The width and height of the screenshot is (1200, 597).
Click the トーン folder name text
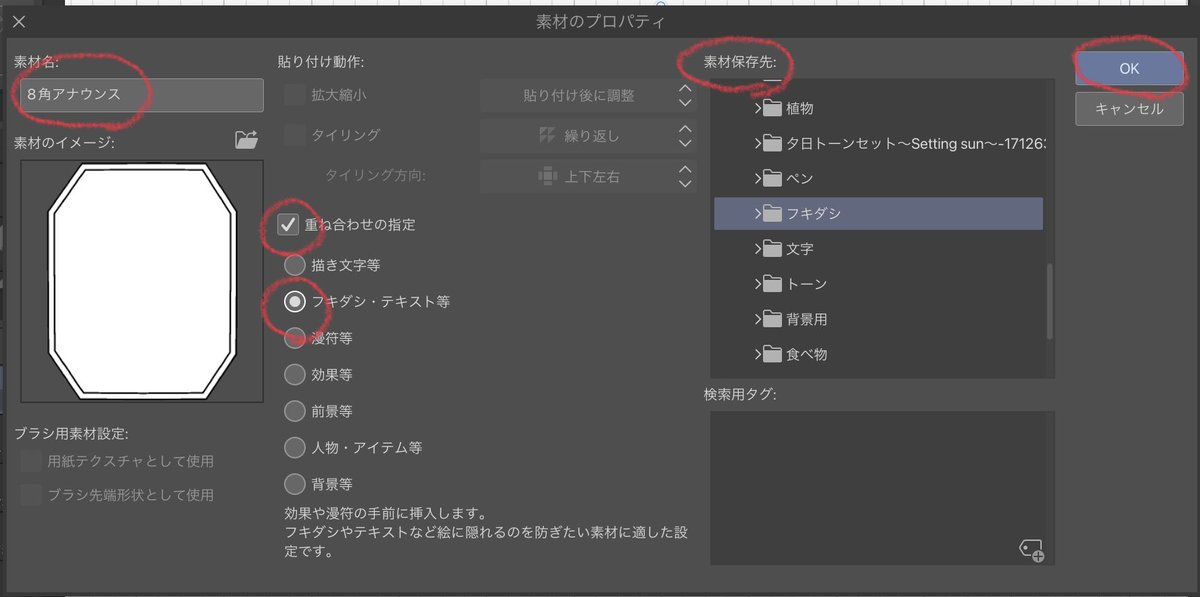807,284
